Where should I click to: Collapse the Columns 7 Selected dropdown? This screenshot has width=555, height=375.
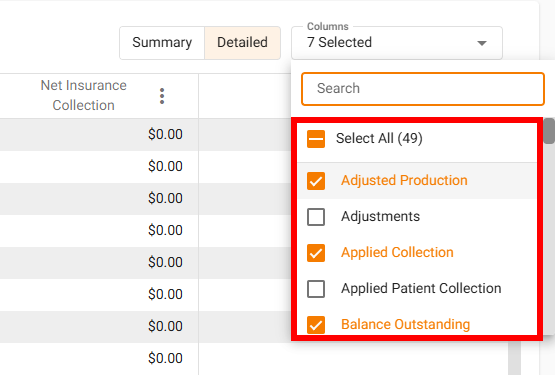397,42
